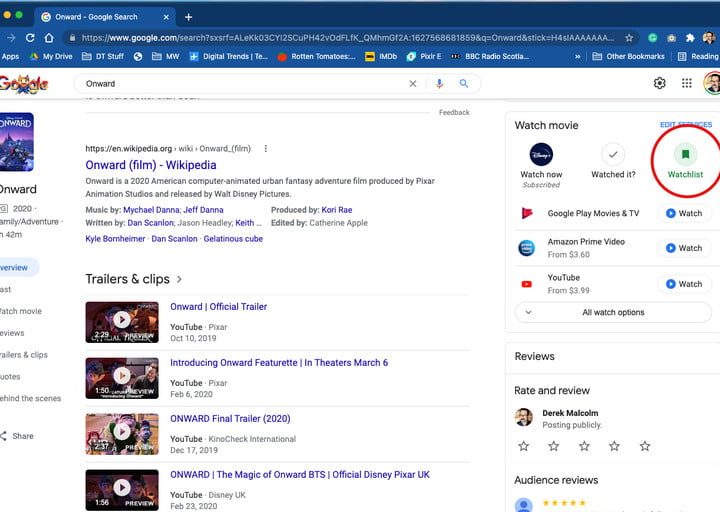720x512 pixels.
Task: Rate one star in Rate and review
Action: (523, 446)
